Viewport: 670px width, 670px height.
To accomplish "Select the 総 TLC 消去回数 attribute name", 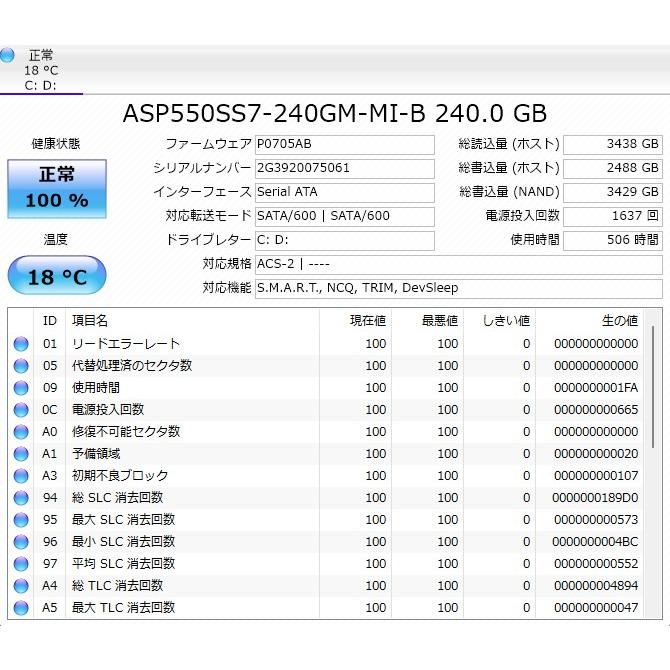I will pos(118,585).
